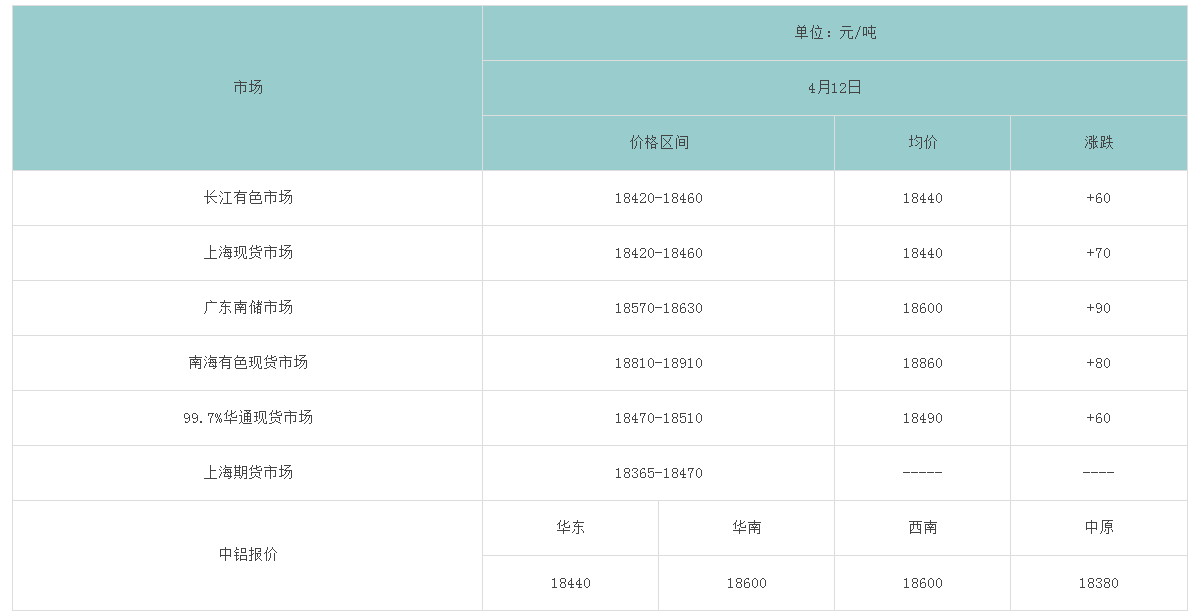Select the 上海现货市场 row label
This screenshot has width=1198, height=615.
tap(248, 253)
